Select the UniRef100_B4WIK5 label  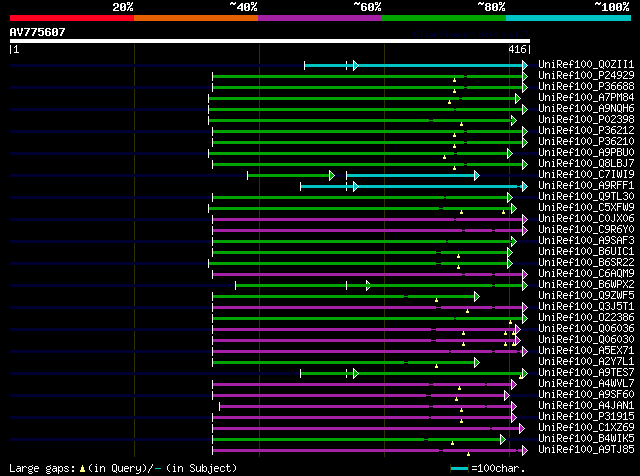point(586,439)
